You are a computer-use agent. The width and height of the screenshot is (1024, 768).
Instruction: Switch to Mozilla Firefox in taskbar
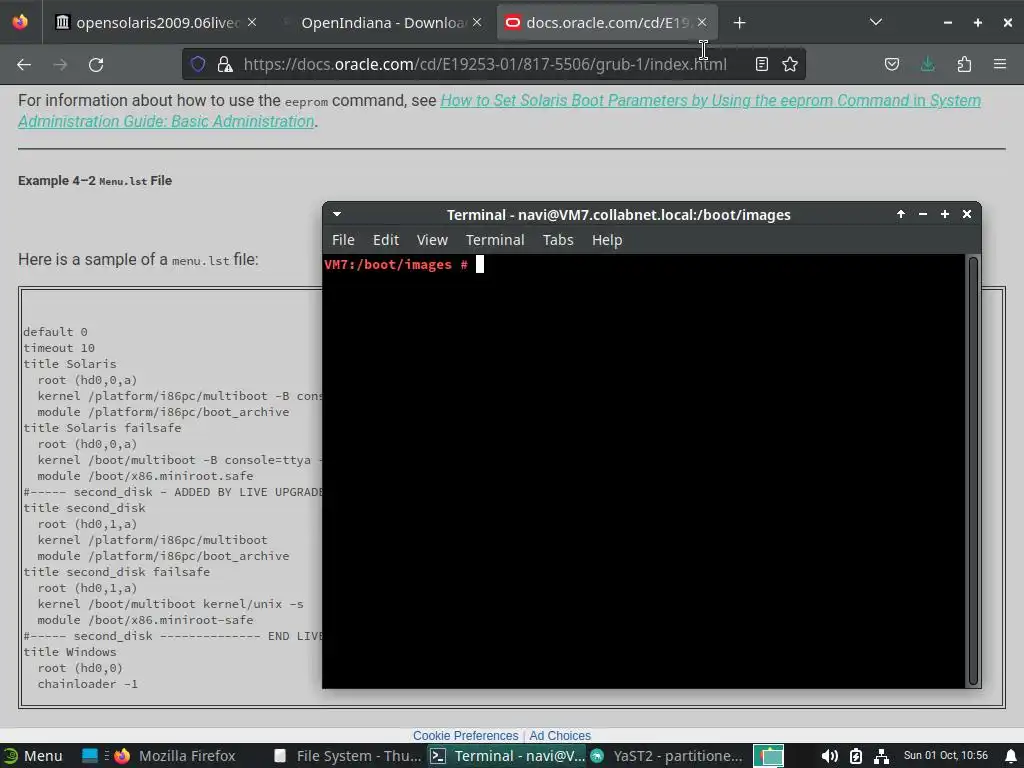tap(175, 756)
